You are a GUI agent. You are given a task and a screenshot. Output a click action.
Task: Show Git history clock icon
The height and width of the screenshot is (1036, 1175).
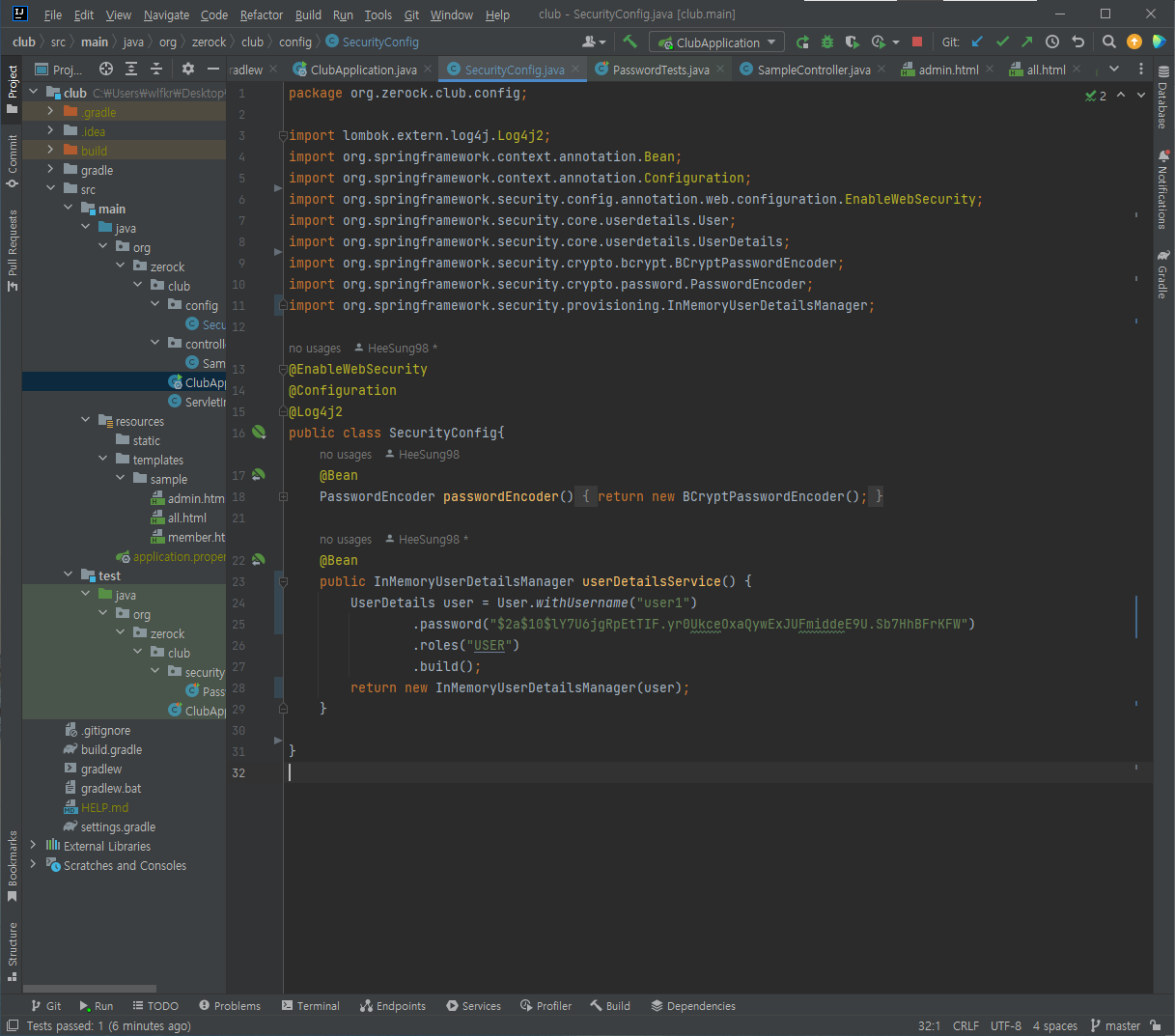1052,42
